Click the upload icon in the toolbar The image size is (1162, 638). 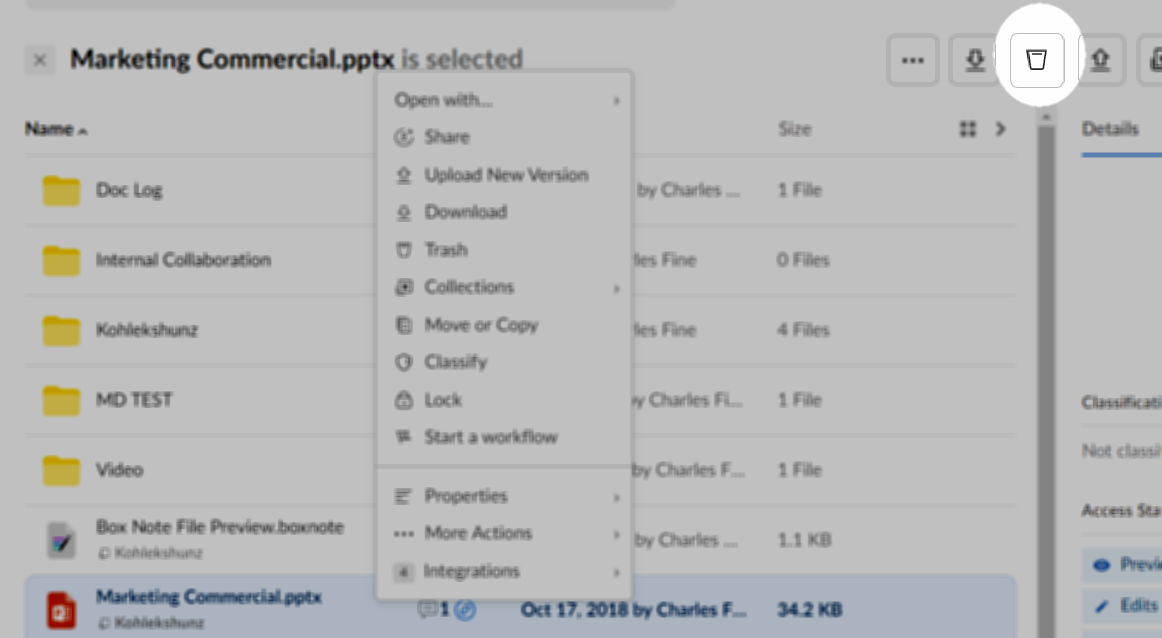[x=1100, y=60]
